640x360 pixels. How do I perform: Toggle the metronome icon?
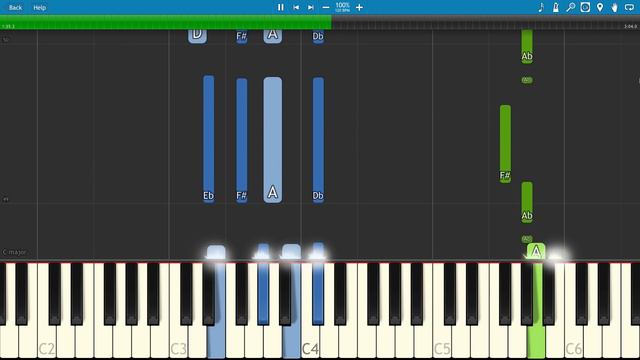(x=556, y=7)
